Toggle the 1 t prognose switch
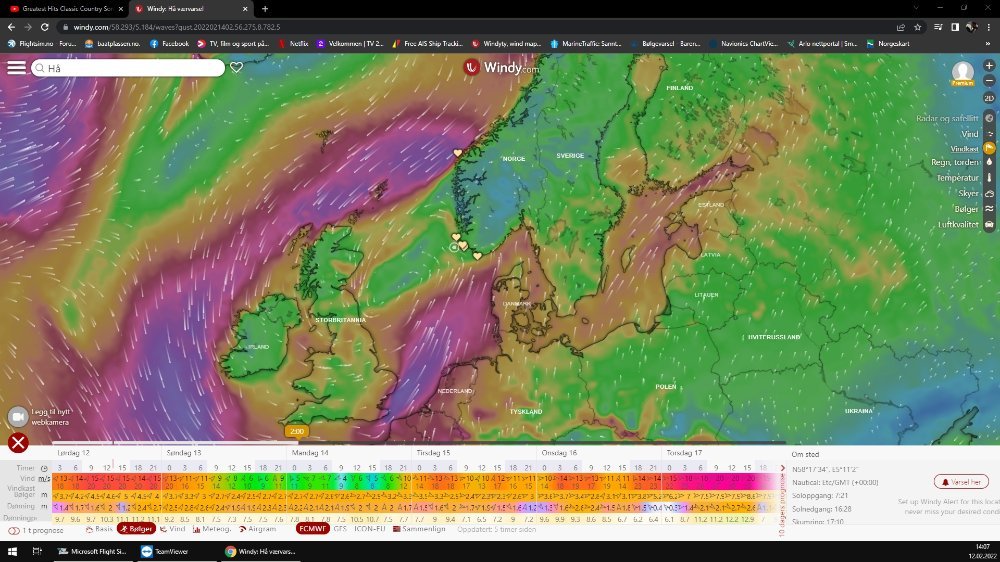The image size is (1000, 562). (13, 530)
